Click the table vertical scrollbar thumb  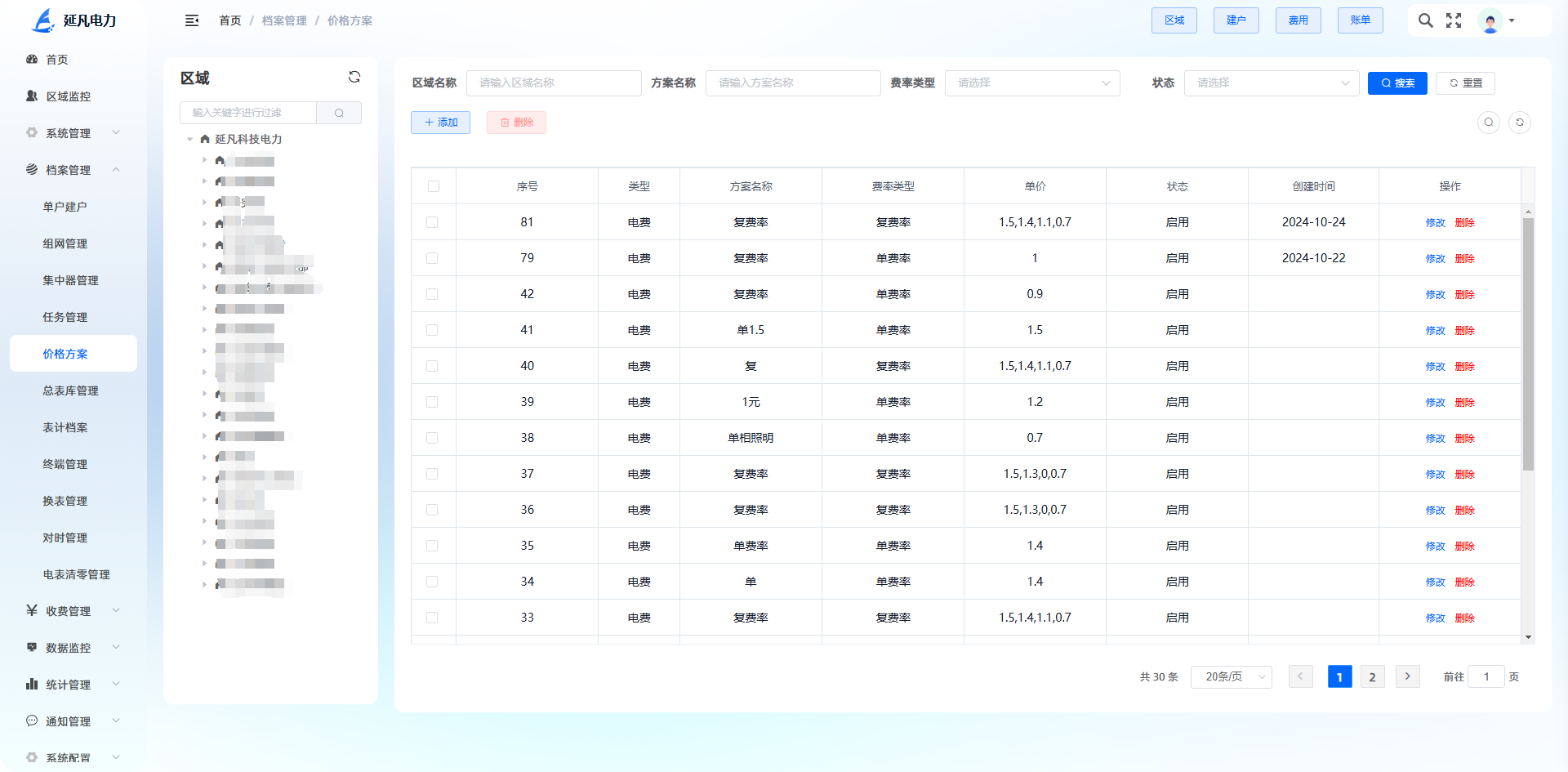[1528, 343]
